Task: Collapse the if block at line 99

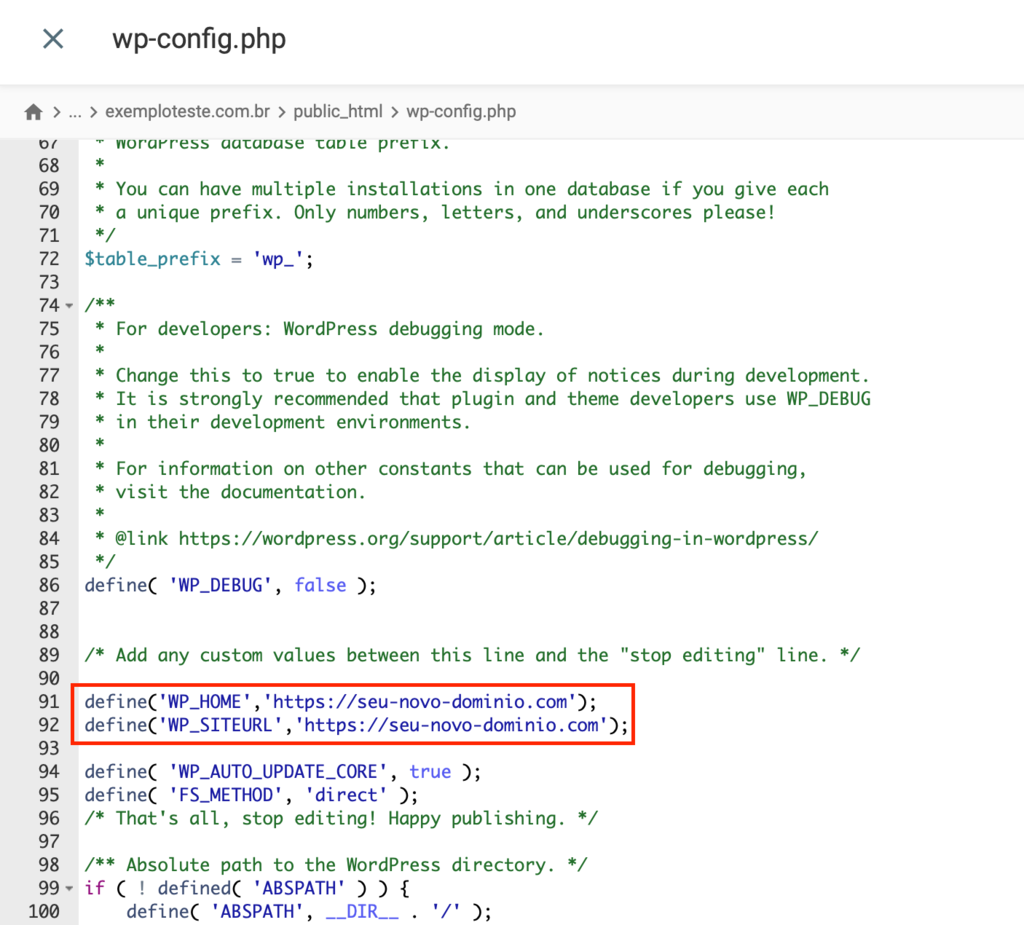Action: (69, 888)
